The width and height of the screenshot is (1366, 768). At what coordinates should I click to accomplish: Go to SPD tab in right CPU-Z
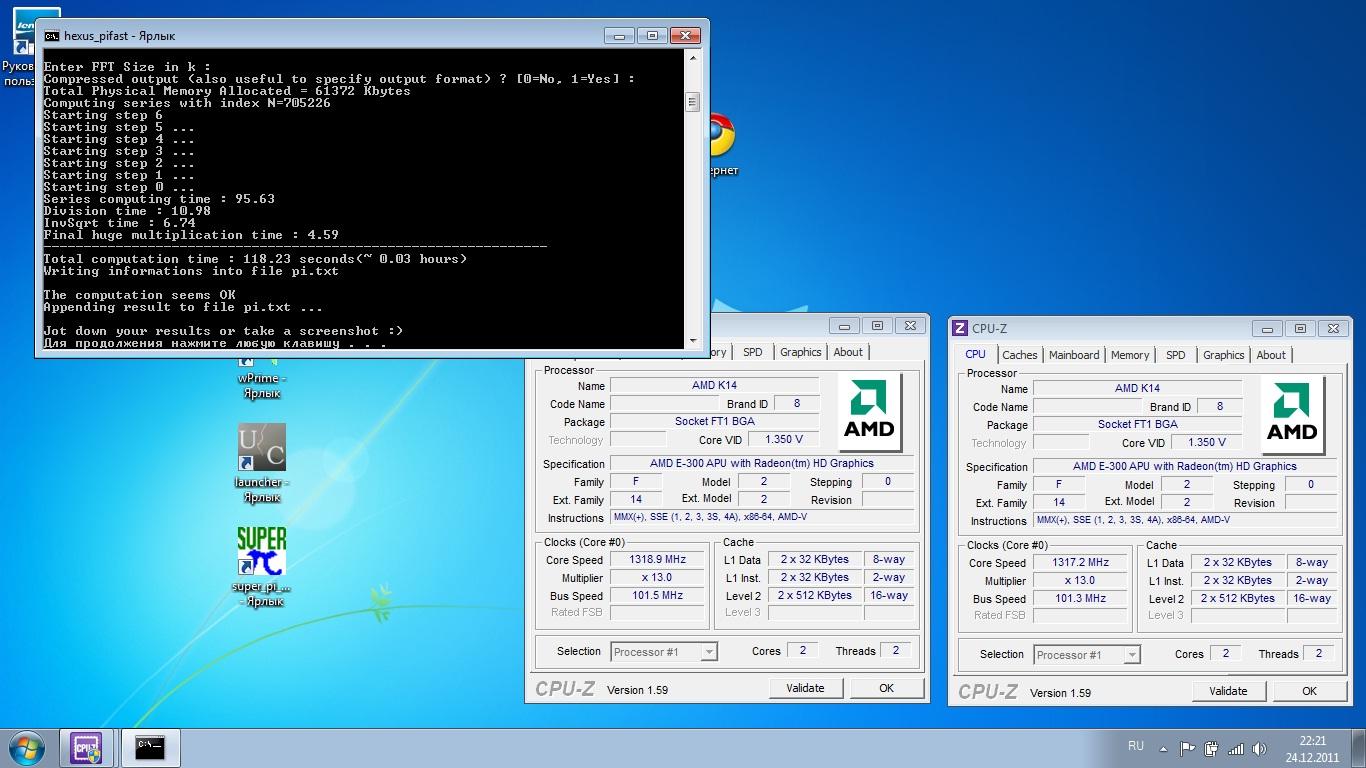click(1176, 355)
